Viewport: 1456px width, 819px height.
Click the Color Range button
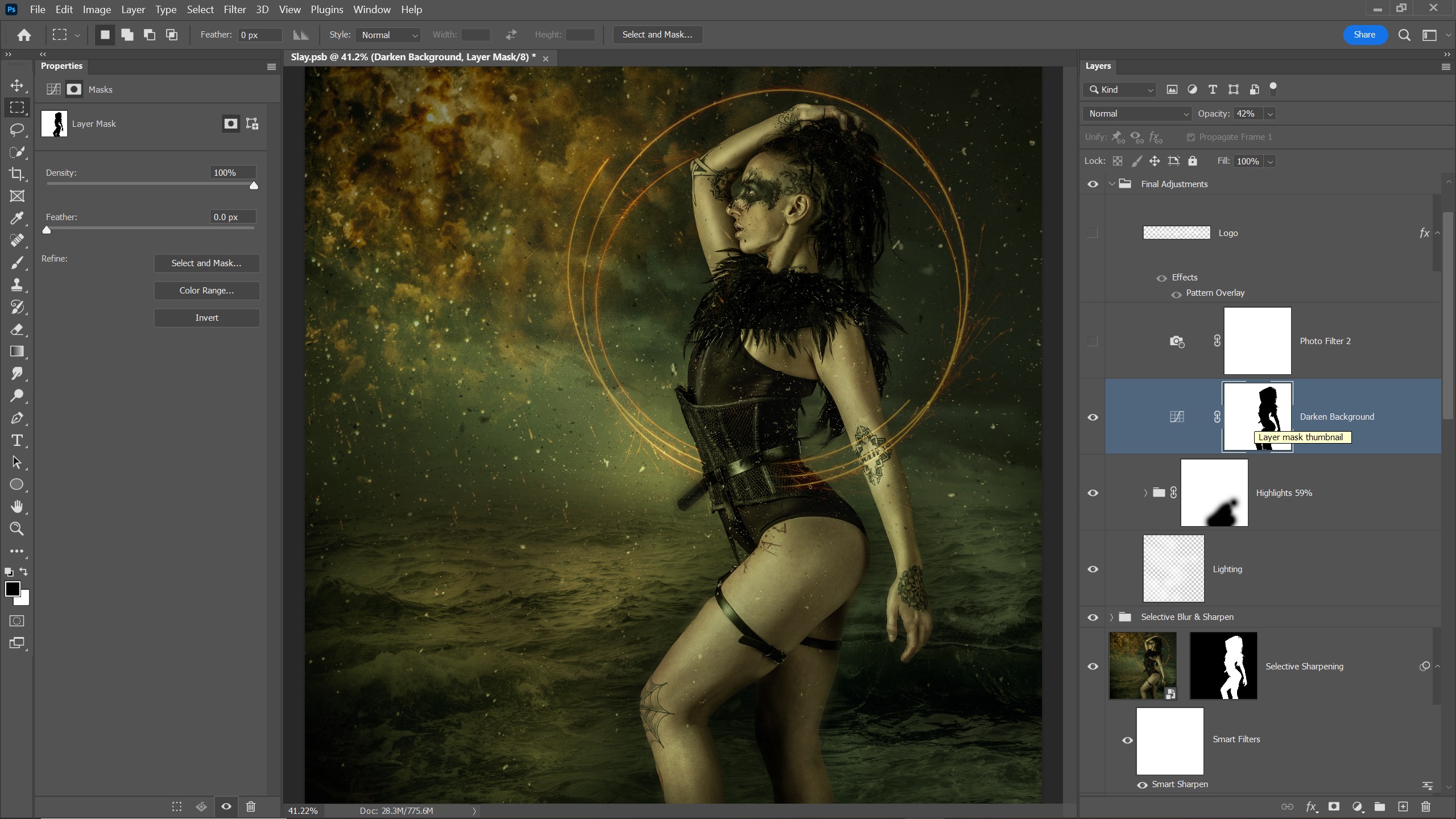click(x=206, y=290)
